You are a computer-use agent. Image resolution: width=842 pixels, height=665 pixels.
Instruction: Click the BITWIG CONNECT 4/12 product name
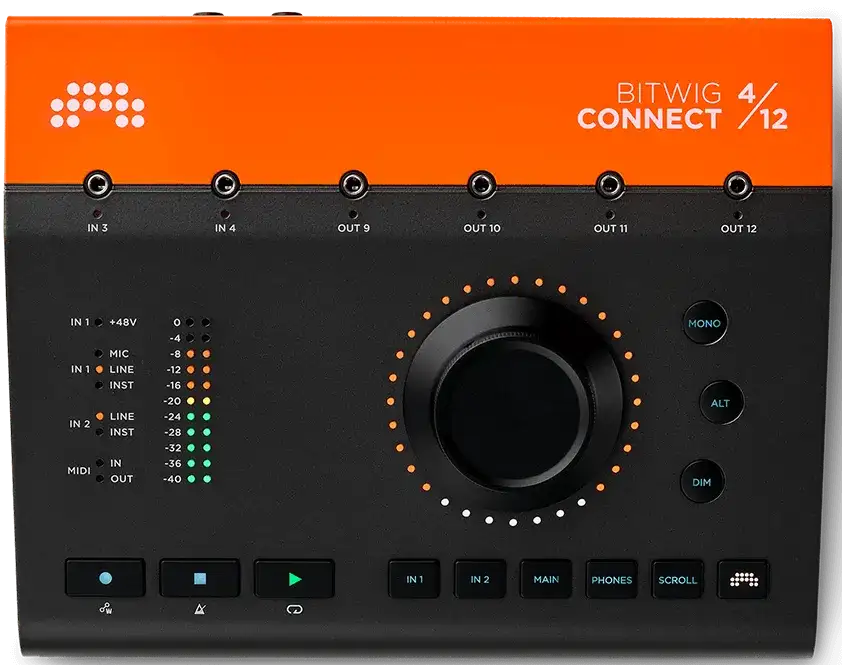[x=682, y=106]
